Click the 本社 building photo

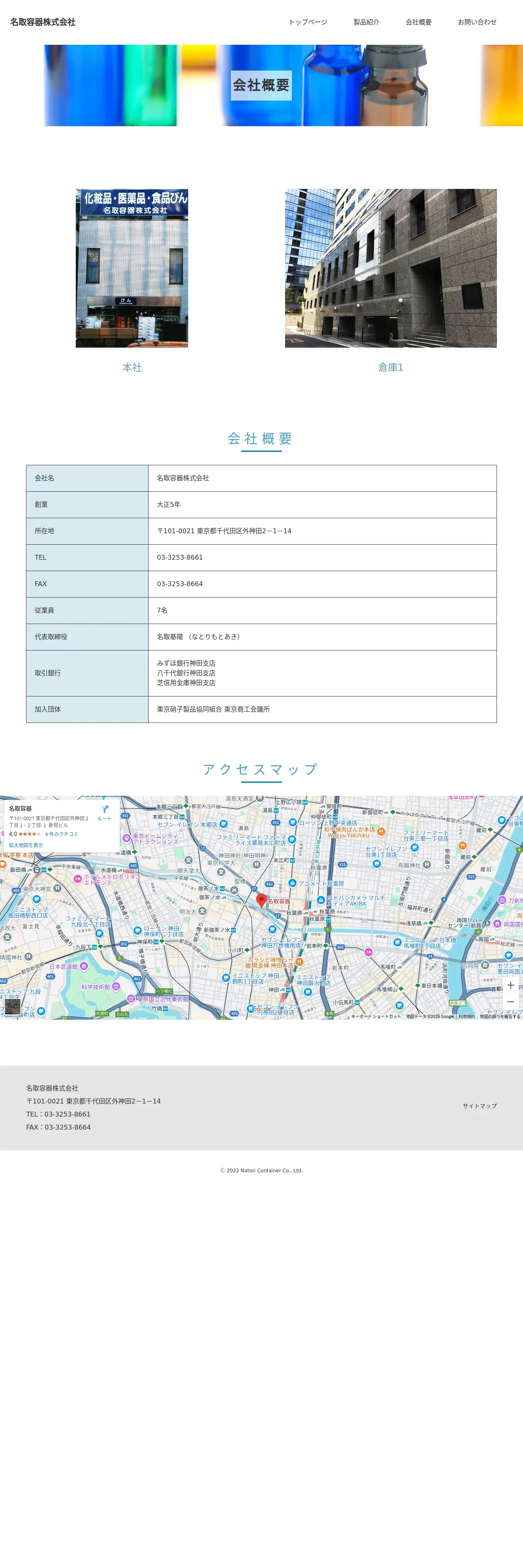coord(132,268)
